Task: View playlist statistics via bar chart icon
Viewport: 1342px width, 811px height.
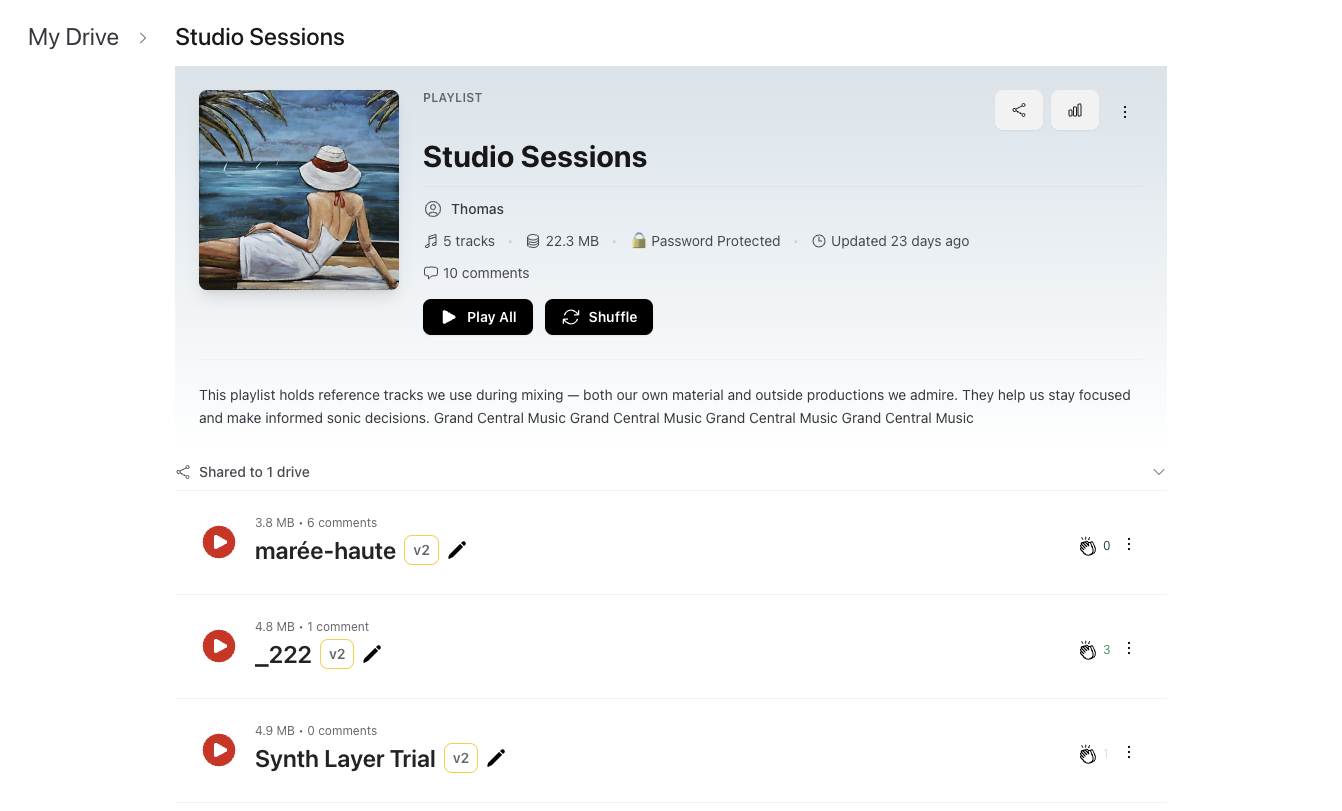Action: point(1074,110)
